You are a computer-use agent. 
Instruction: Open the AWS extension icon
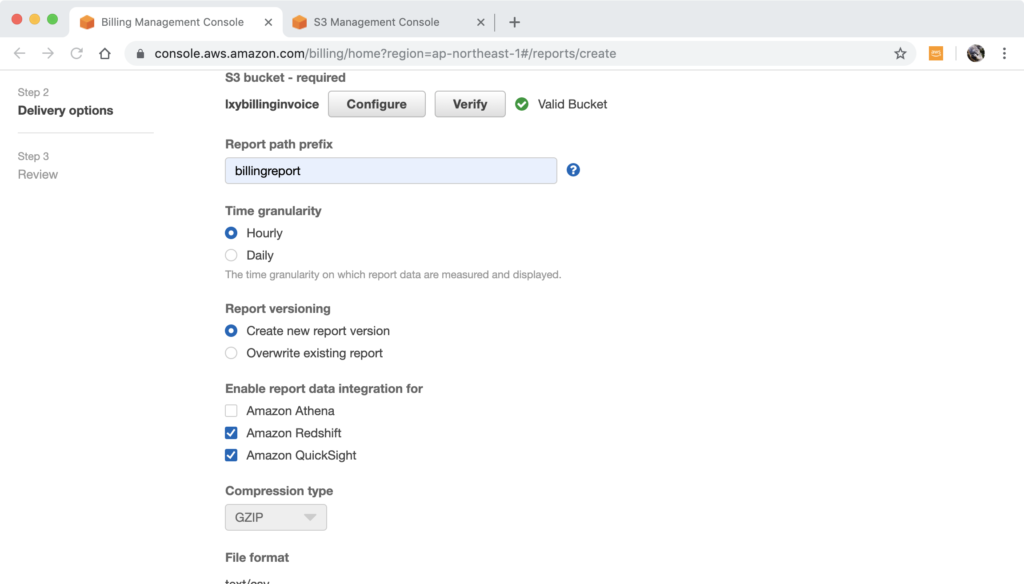pos(936,54)
